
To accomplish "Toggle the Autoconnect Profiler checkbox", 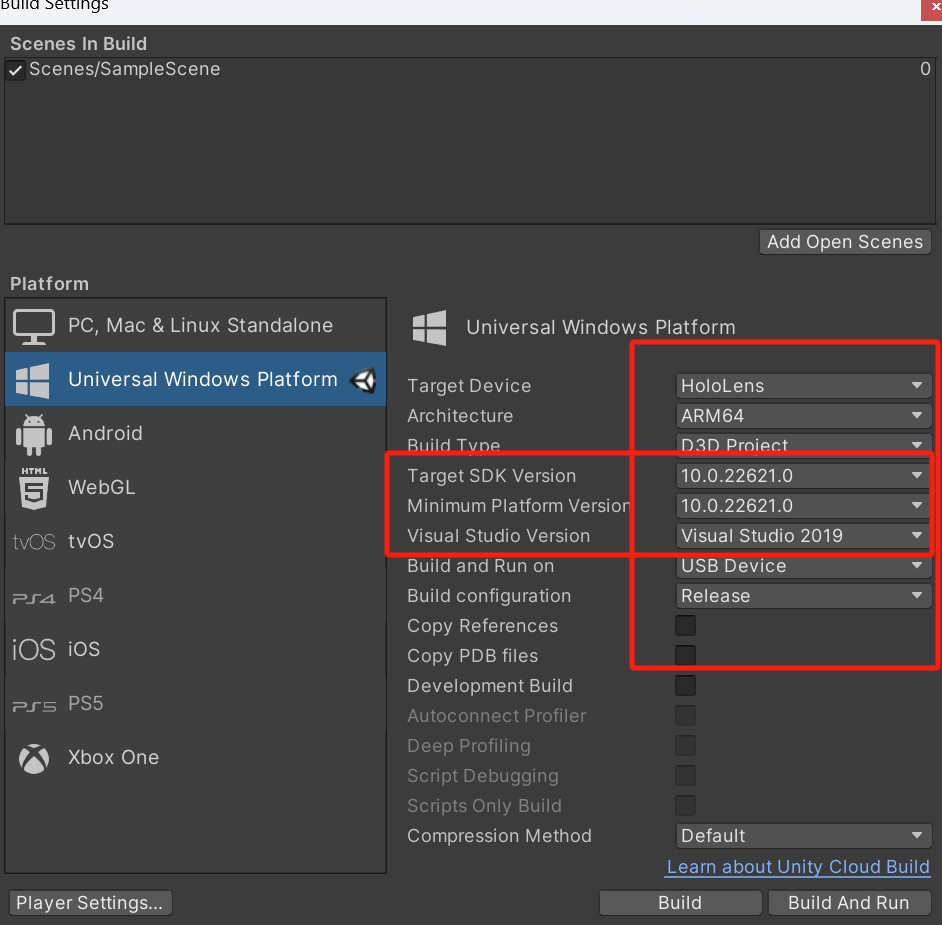I will pyautogui.click(x=685, y=715).
